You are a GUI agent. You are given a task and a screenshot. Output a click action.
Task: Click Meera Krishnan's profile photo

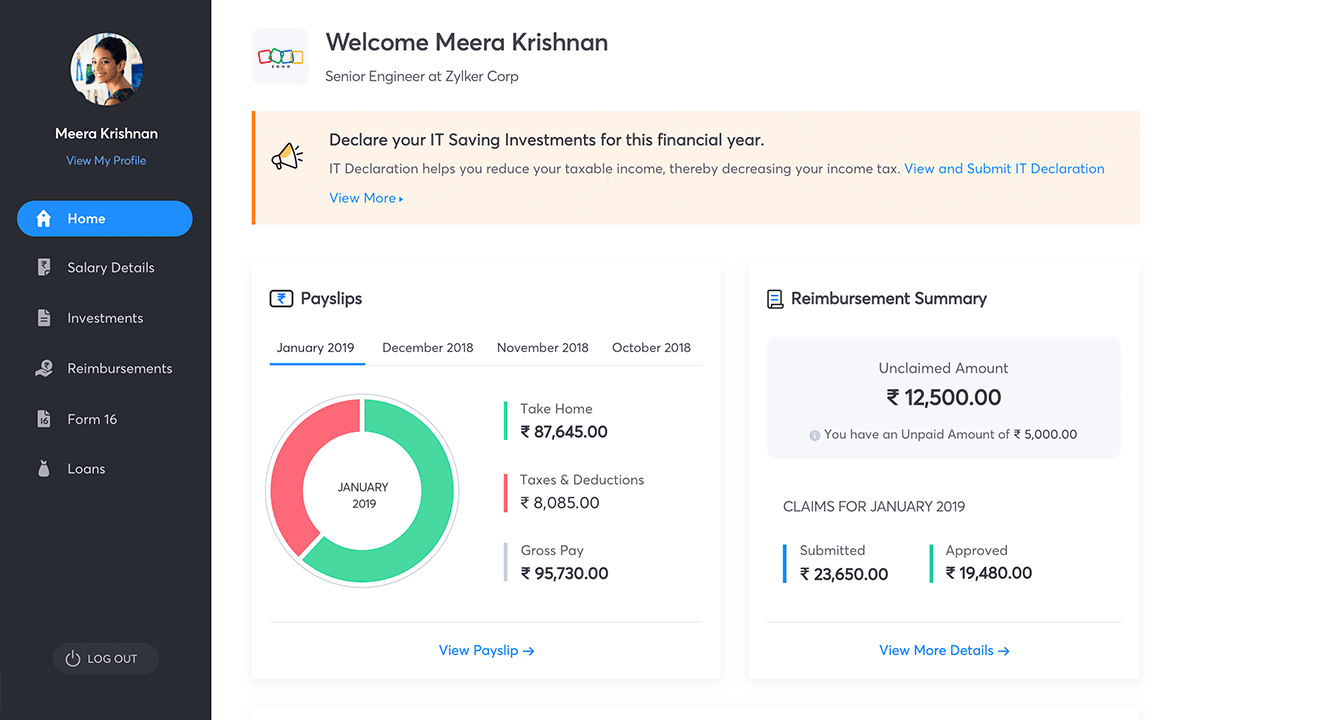coord(107,69)
